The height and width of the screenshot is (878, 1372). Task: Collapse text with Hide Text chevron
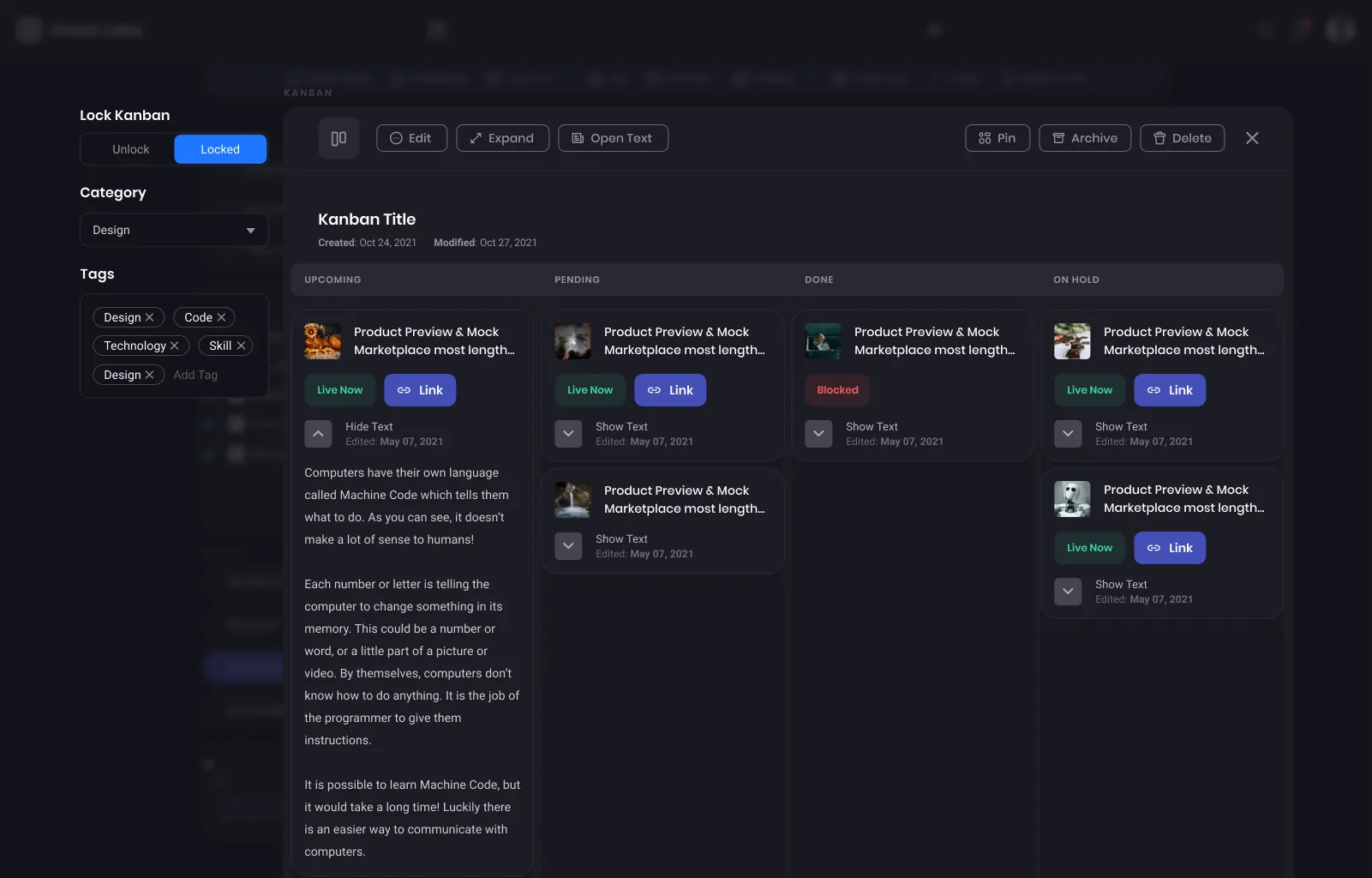pyautogui.click(x=318, y=434)
